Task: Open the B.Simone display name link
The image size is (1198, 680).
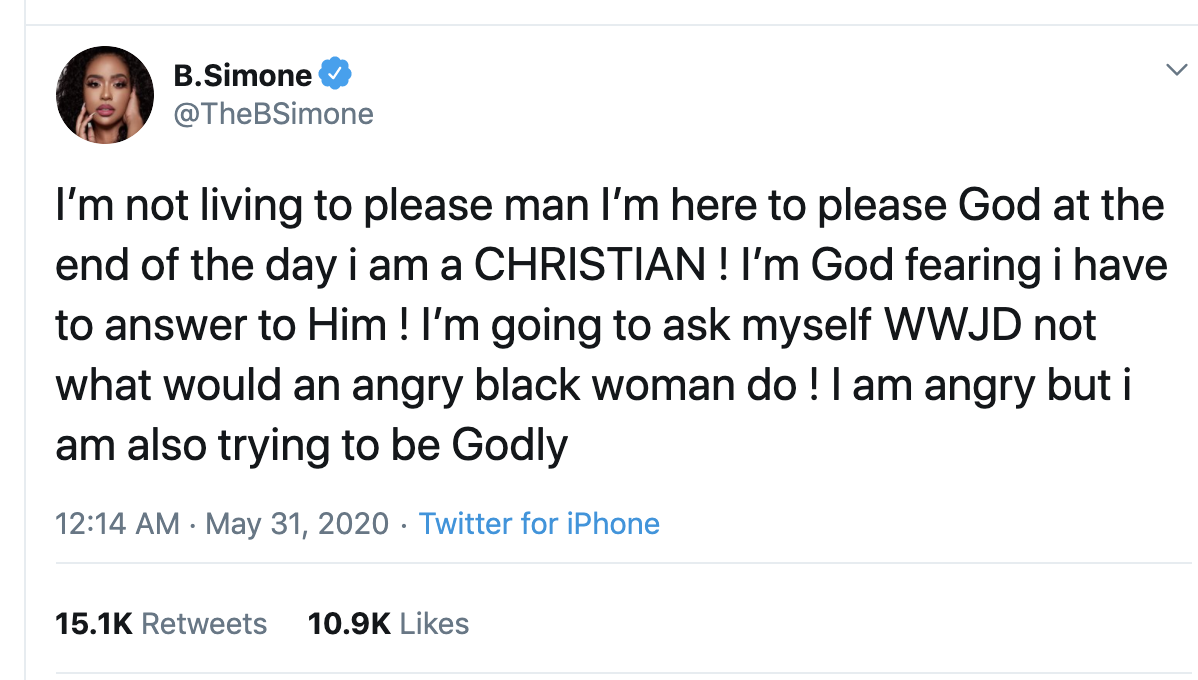Action: [242, 75]
